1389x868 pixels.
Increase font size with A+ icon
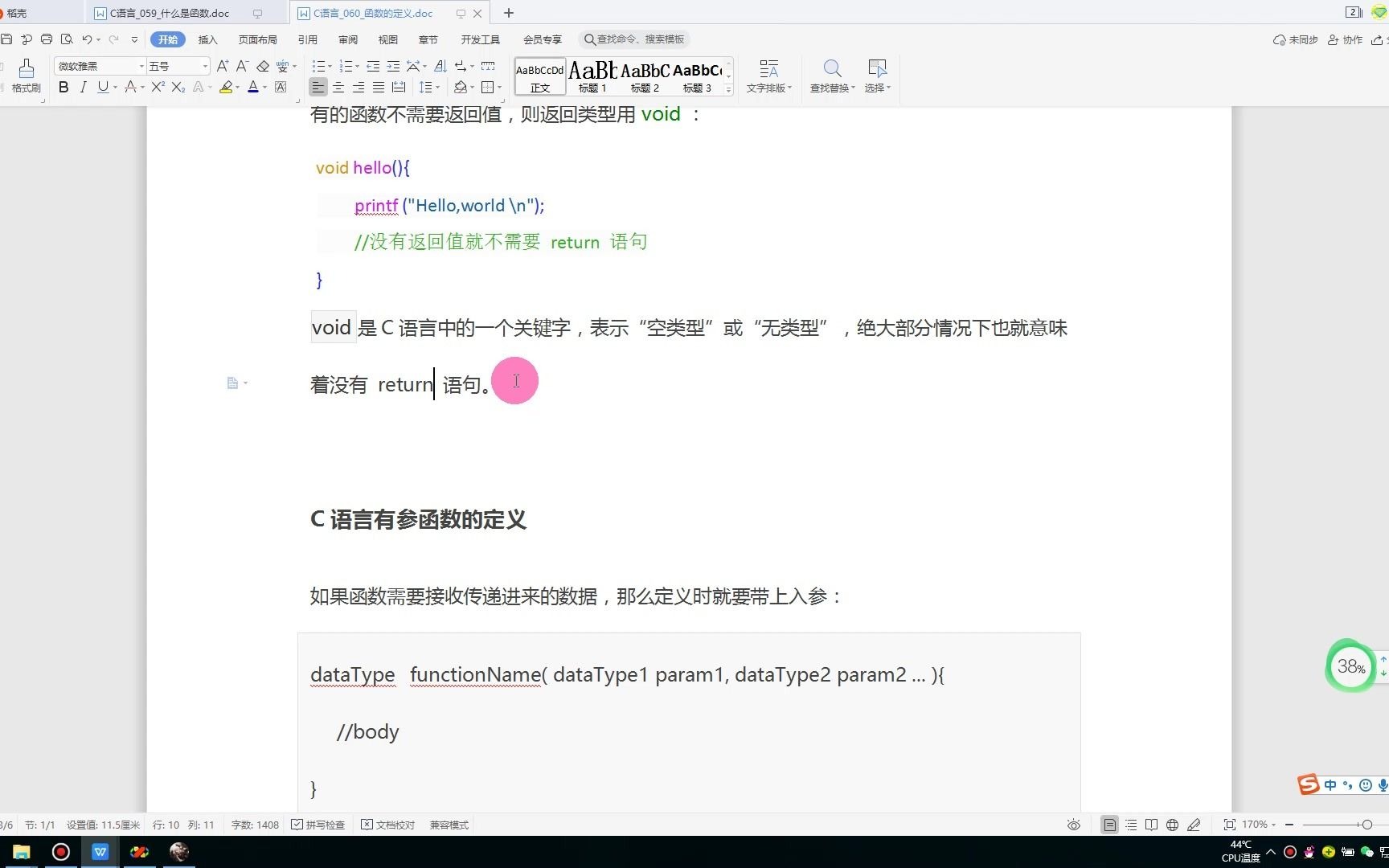click(223, 66)
